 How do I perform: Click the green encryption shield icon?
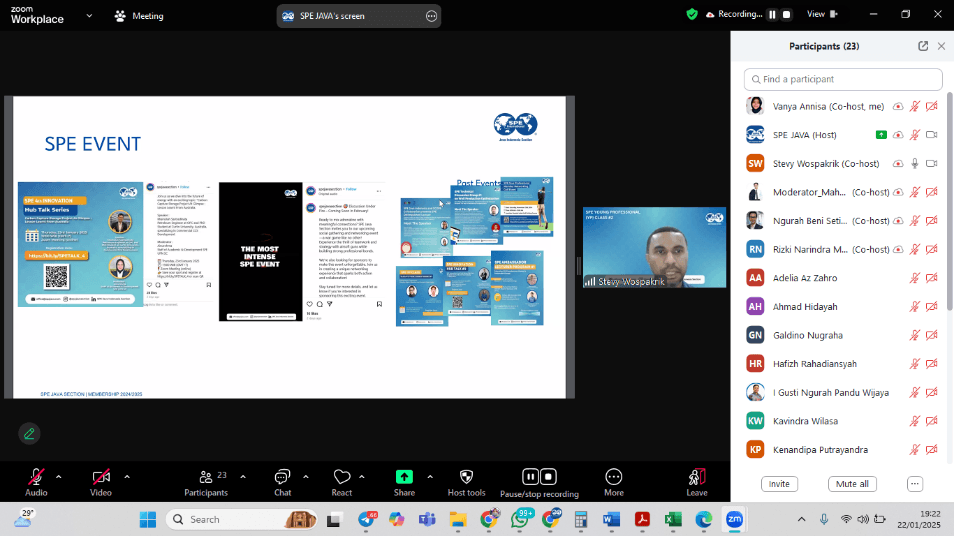point(692,14)
